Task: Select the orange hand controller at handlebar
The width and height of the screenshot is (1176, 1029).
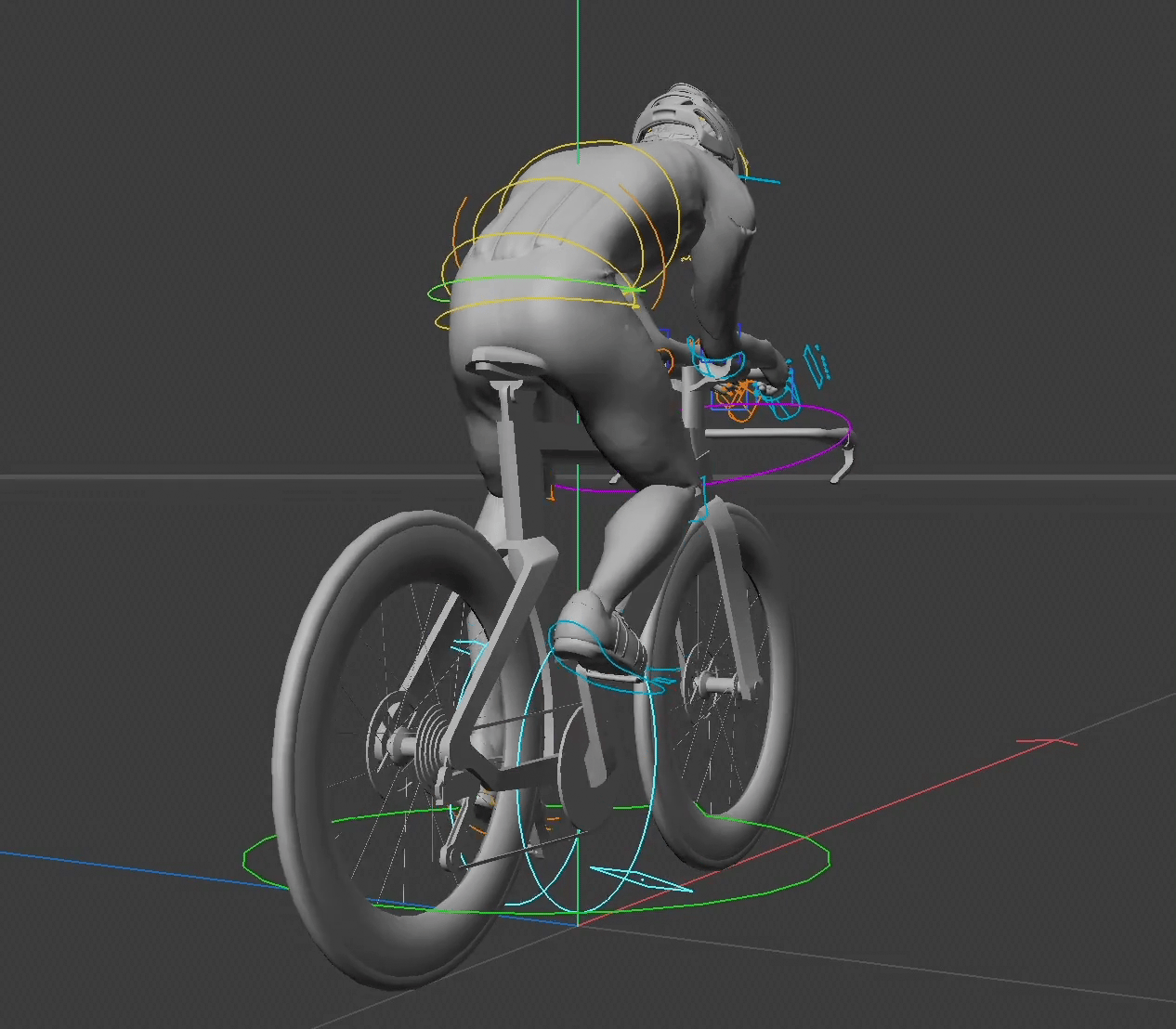Action: [743, 390]
